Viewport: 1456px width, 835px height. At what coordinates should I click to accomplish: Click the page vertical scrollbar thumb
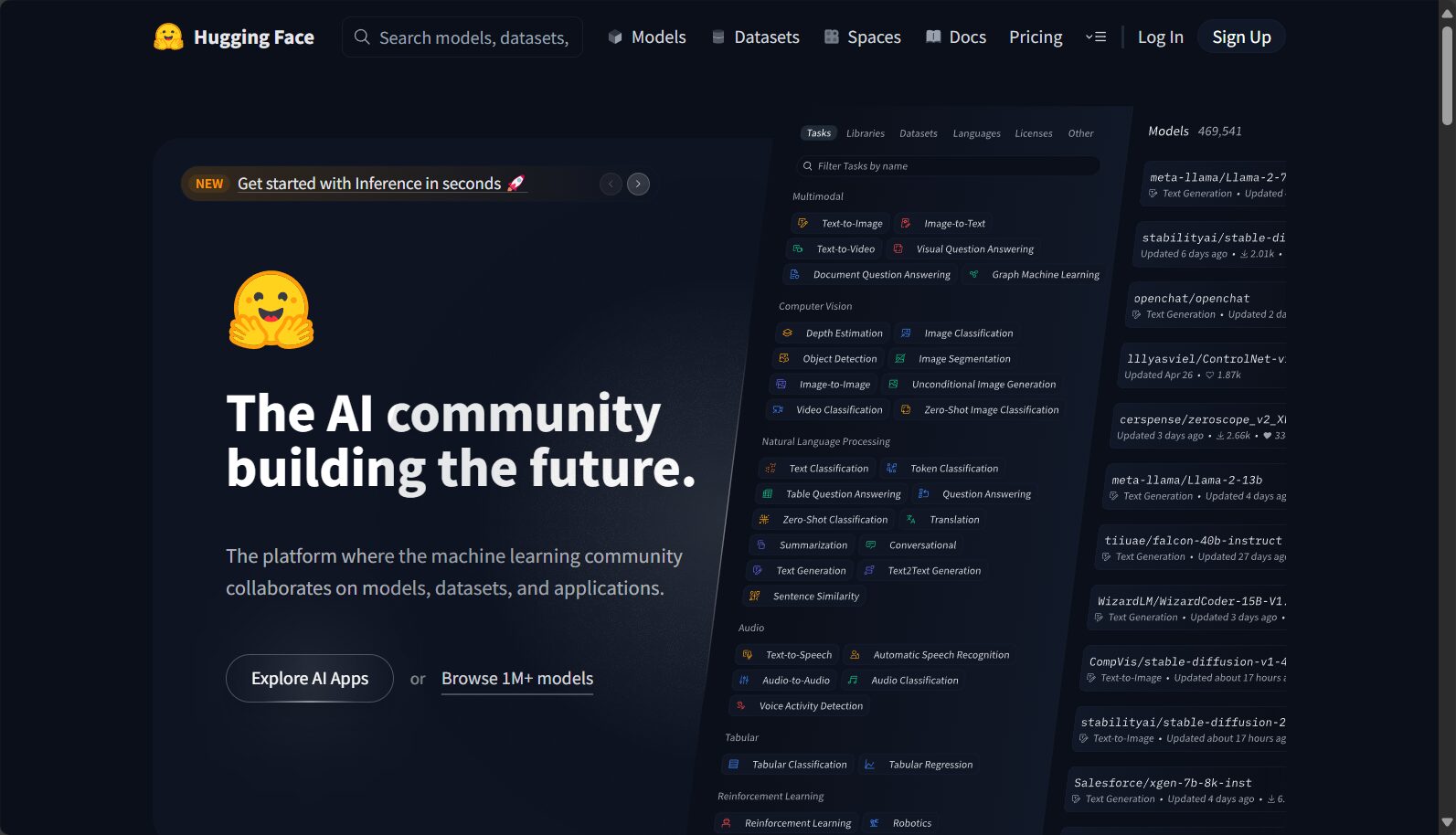pos(1447,75)
